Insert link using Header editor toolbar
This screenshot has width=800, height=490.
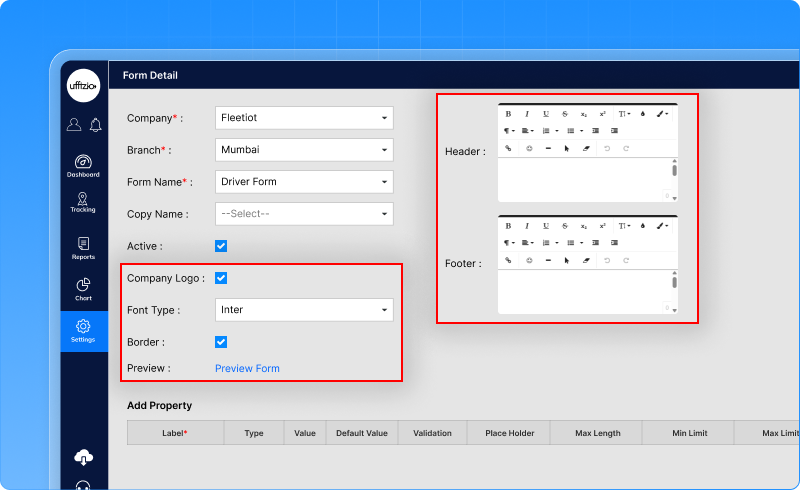pyautogui.click(x=508, y=148)
